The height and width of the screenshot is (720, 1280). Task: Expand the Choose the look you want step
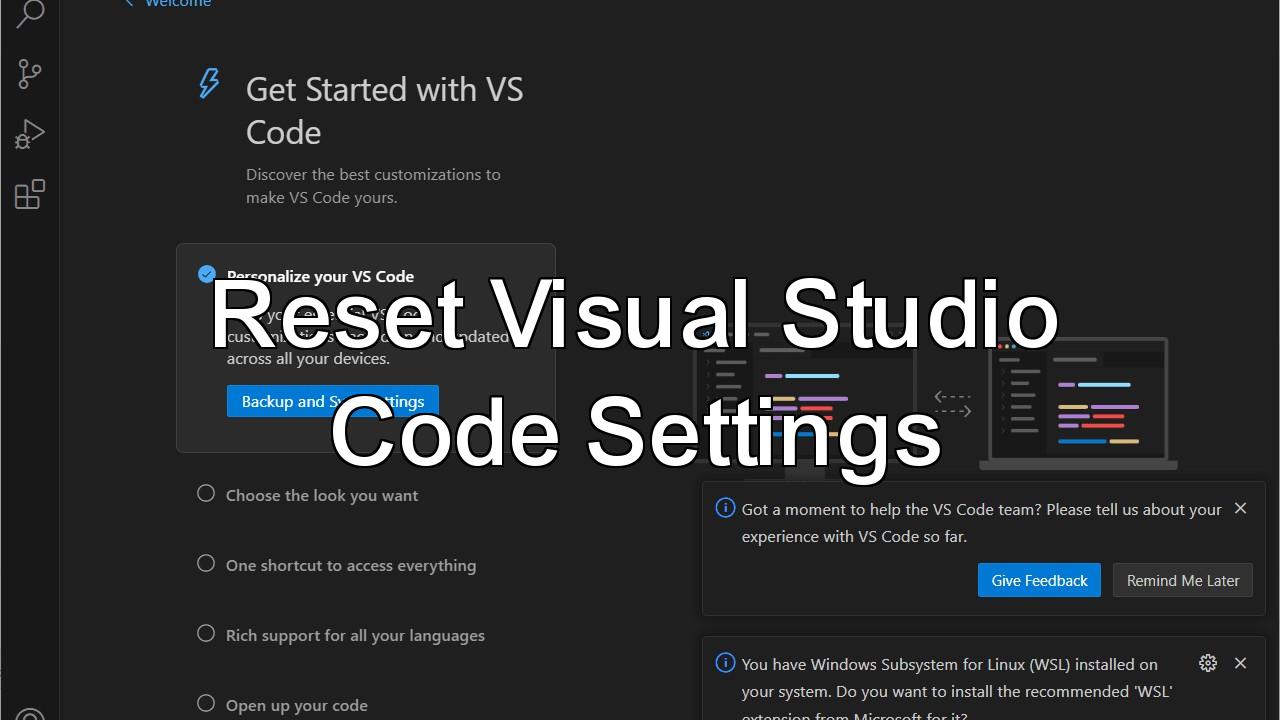[x=322, y=495]
